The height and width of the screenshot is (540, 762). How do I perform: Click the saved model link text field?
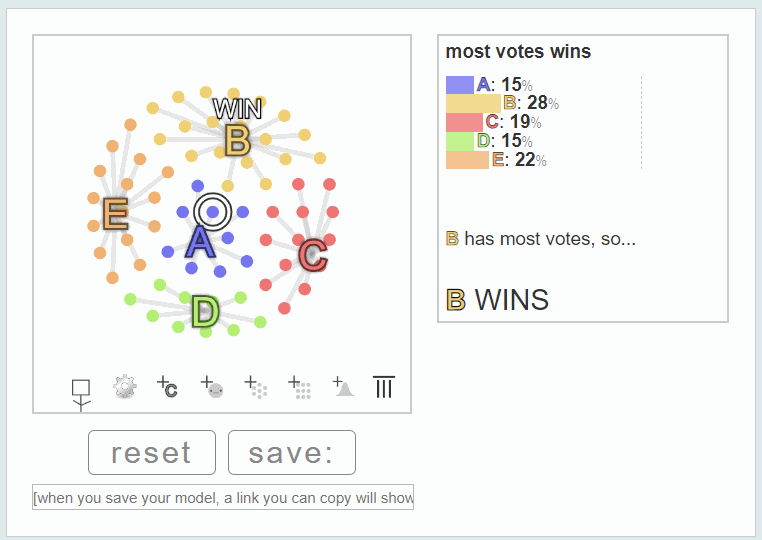[223, 498]
